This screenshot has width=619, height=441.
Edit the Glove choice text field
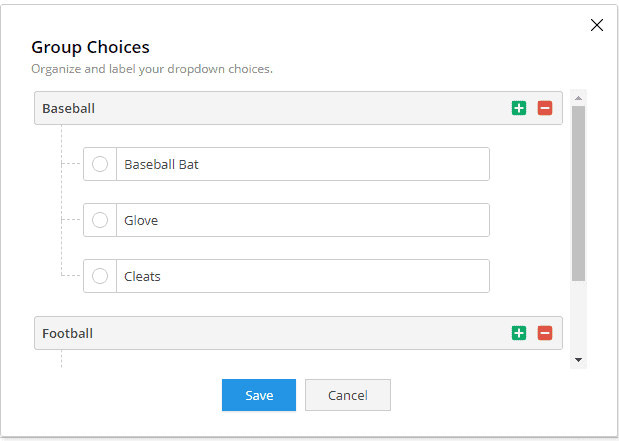(x=303, y=220)
